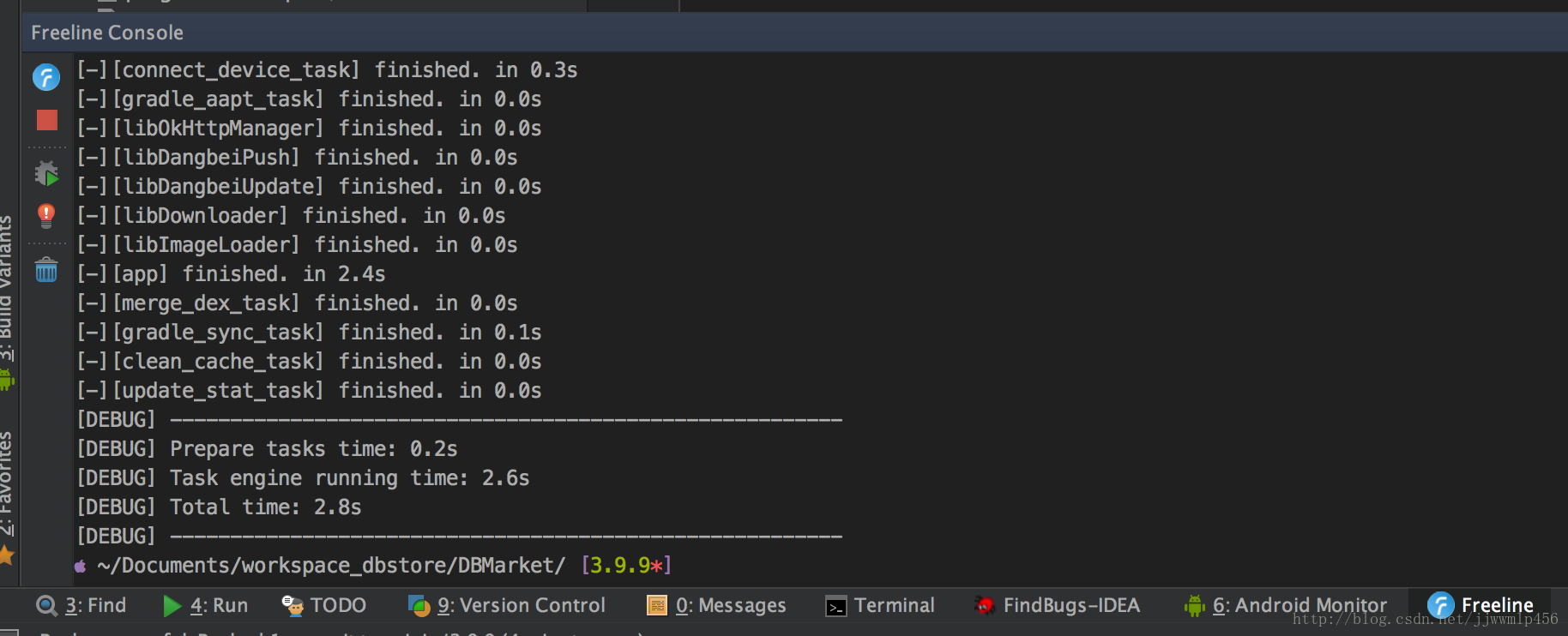This screenshot has height=636, width=1568.
Task: Select the Freeline tool window tab
Action: click(x=1481, y=605)
